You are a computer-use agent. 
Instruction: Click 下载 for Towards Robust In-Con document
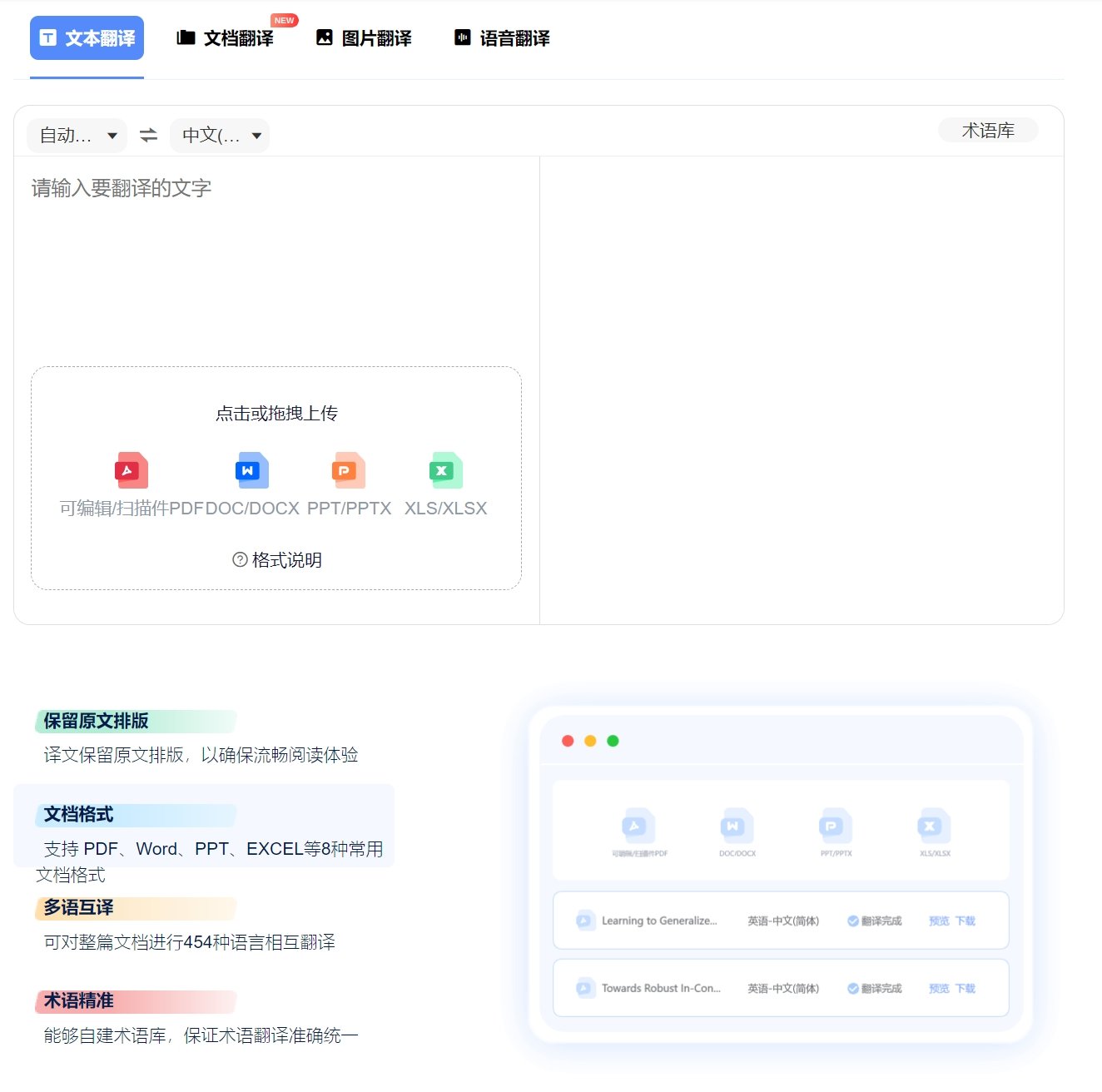point(967,988)
